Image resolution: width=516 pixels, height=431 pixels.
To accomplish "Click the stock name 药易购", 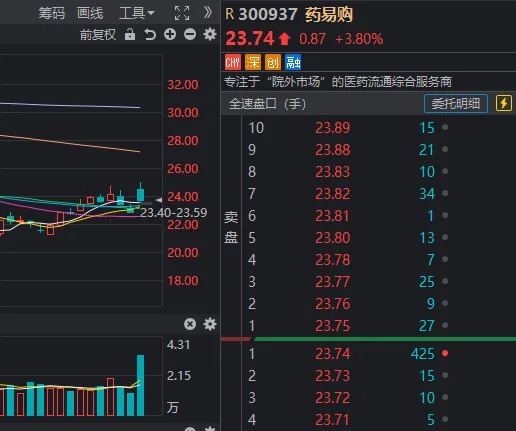I will pyautogui.click(x=329, y=14).
